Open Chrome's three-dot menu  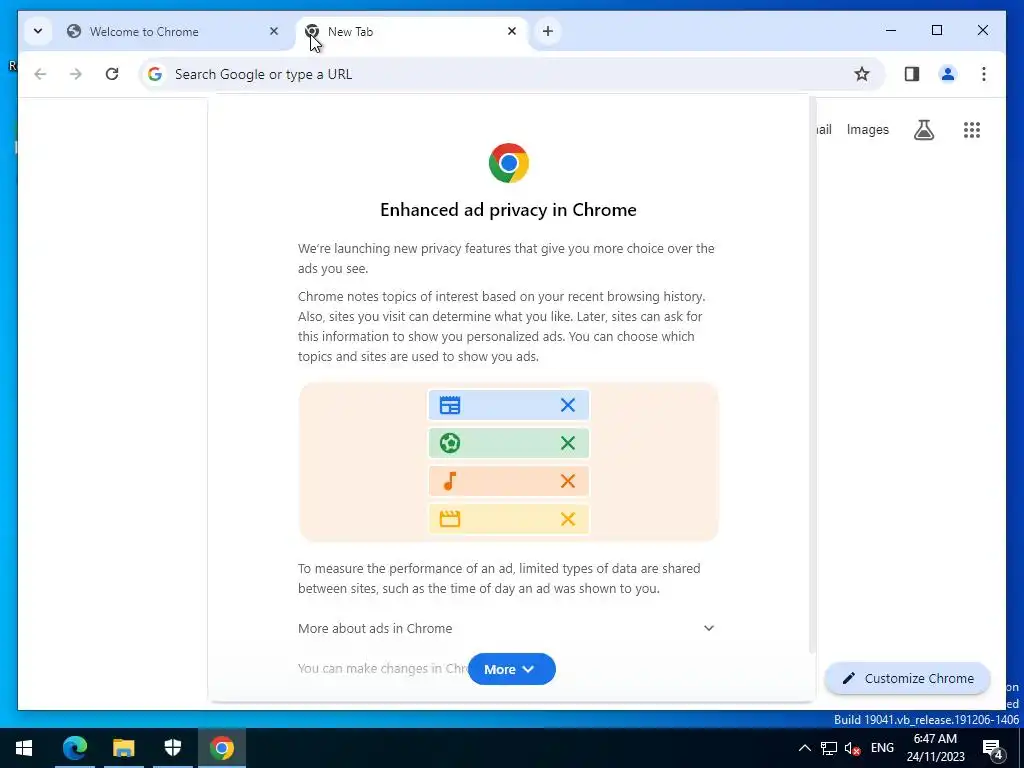984,74
